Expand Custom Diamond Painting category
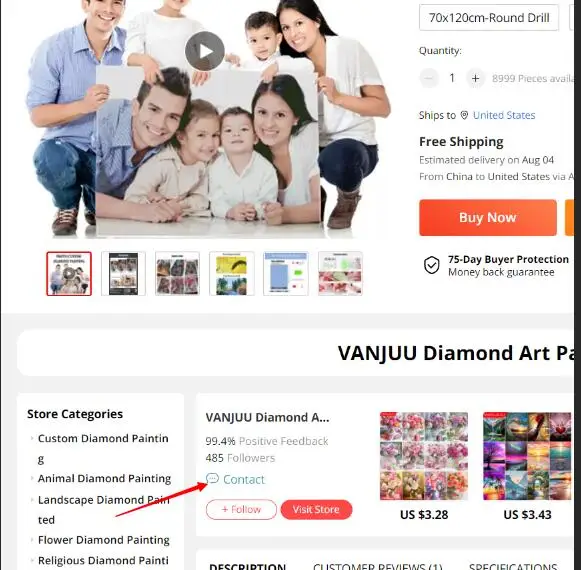 tap(103, 448)
